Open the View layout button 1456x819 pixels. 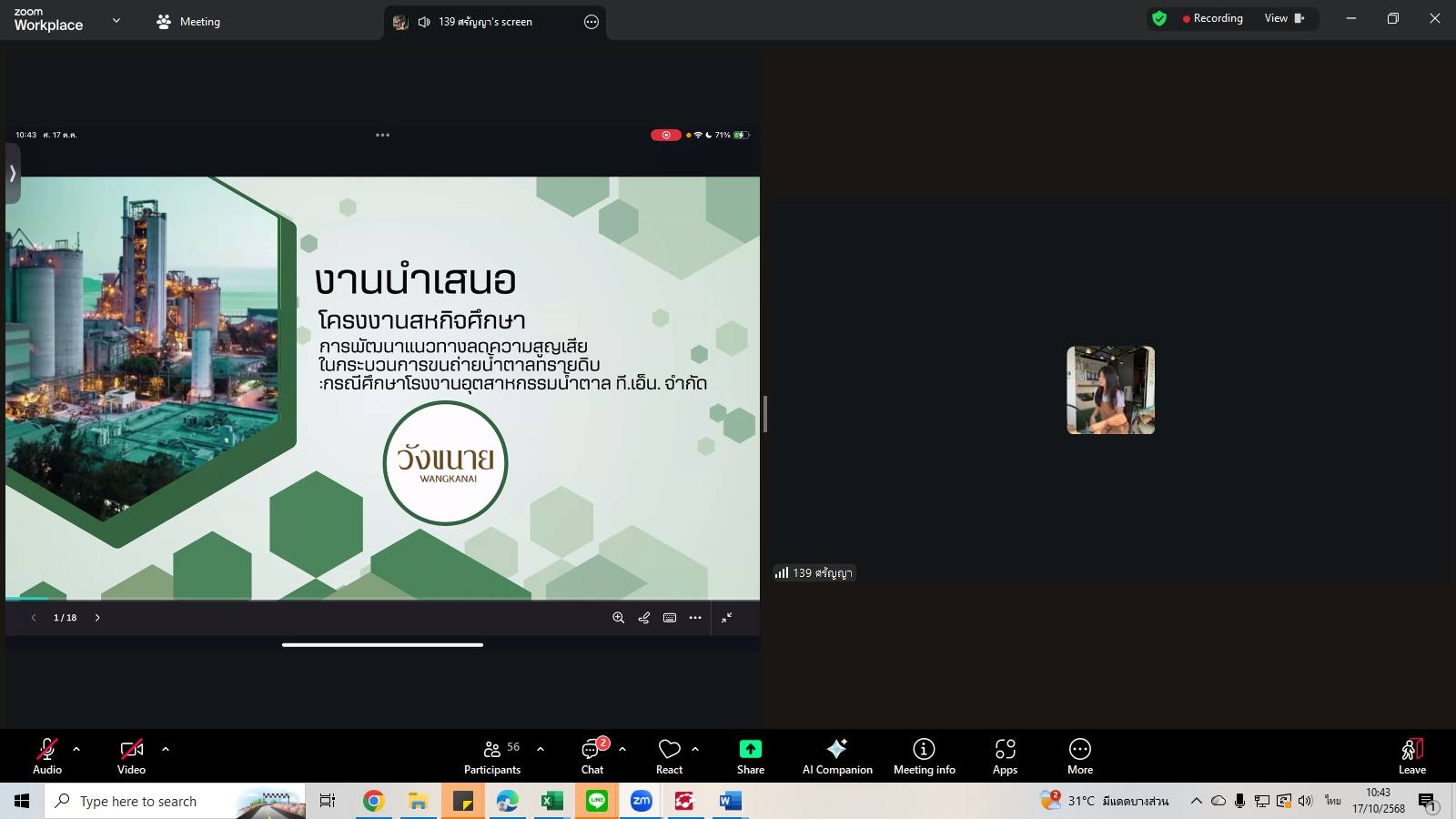1283,18
